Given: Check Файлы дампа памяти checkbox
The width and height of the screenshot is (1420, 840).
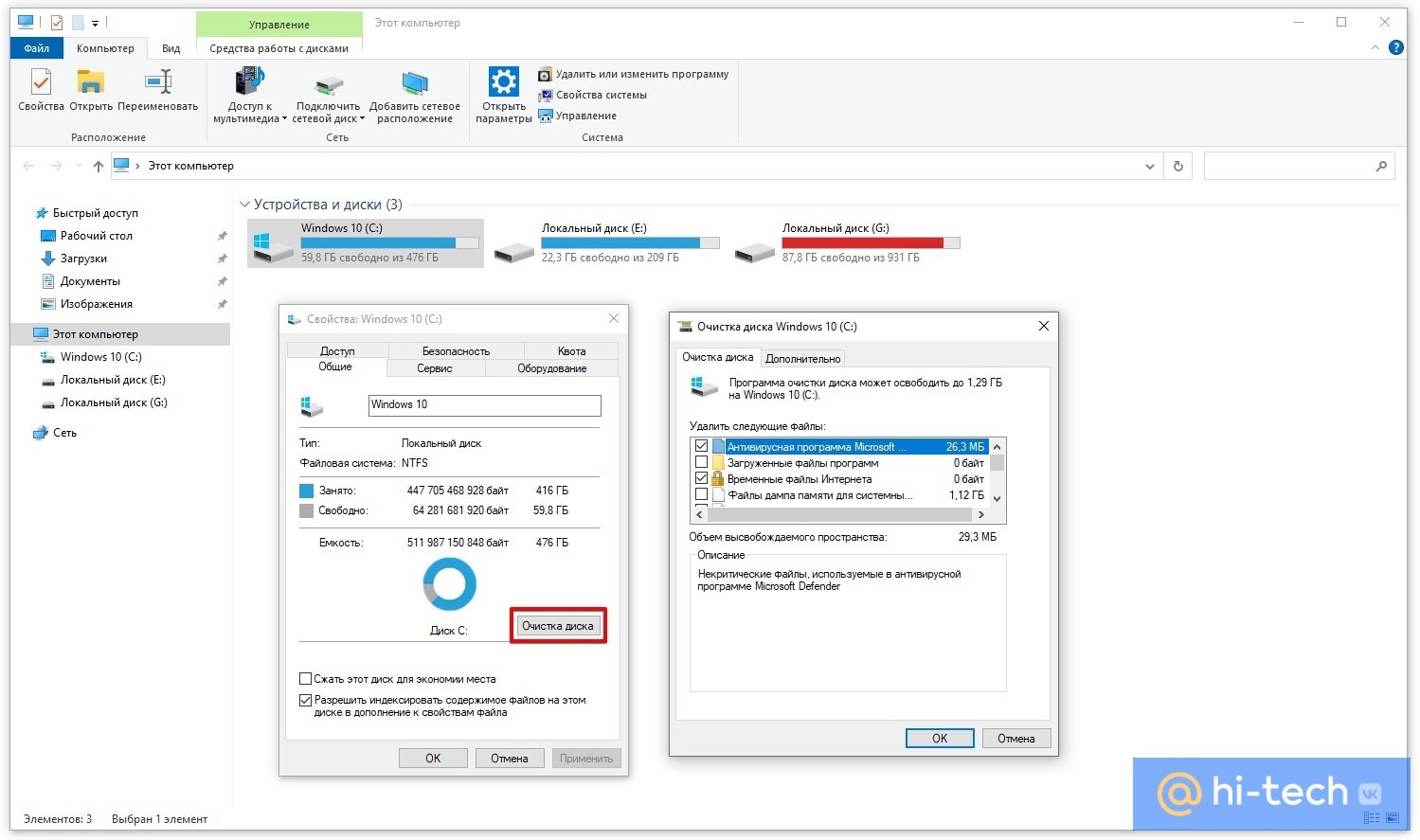Looking at the screenshot, I should click(701, 495).
